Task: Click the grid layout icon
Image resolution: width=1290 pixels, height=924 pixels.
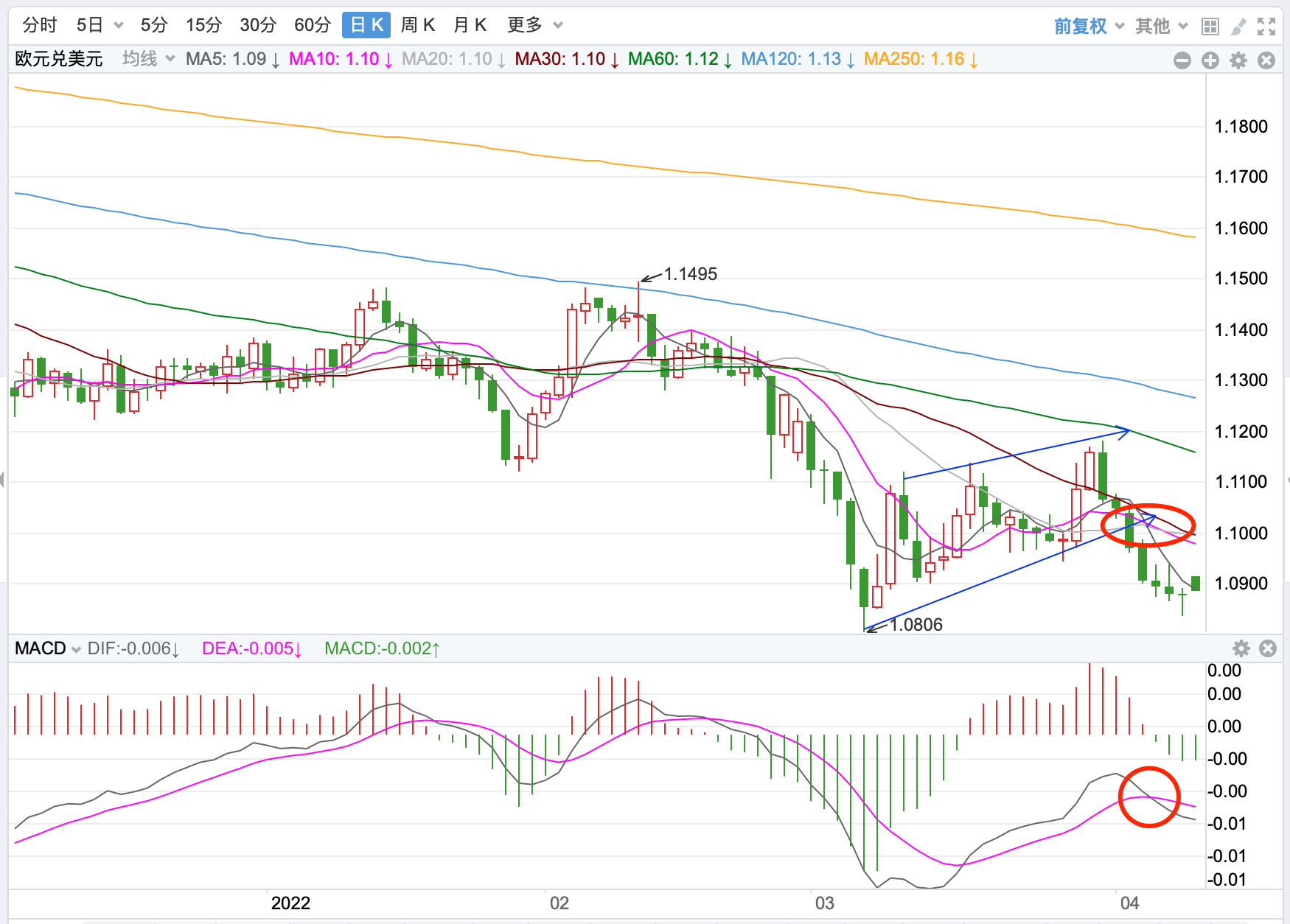Action: (x=1210, y=27)
